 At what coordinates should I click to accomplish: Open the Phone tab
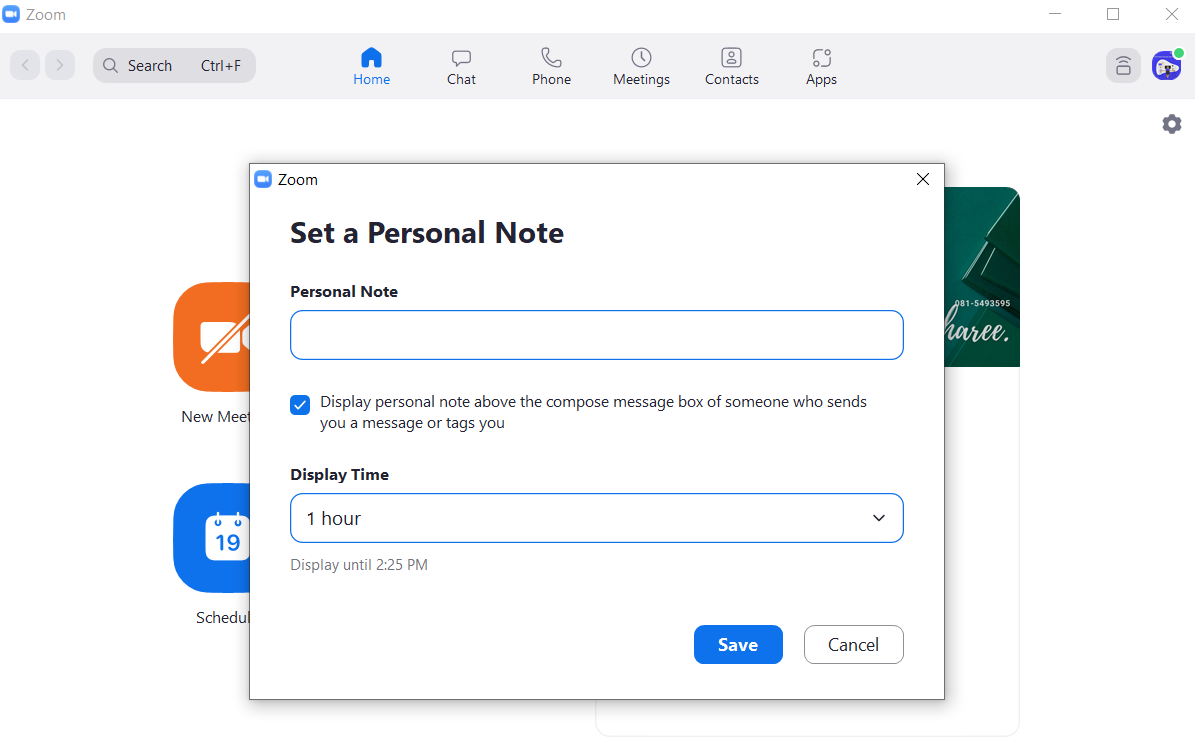coord(551,66)
